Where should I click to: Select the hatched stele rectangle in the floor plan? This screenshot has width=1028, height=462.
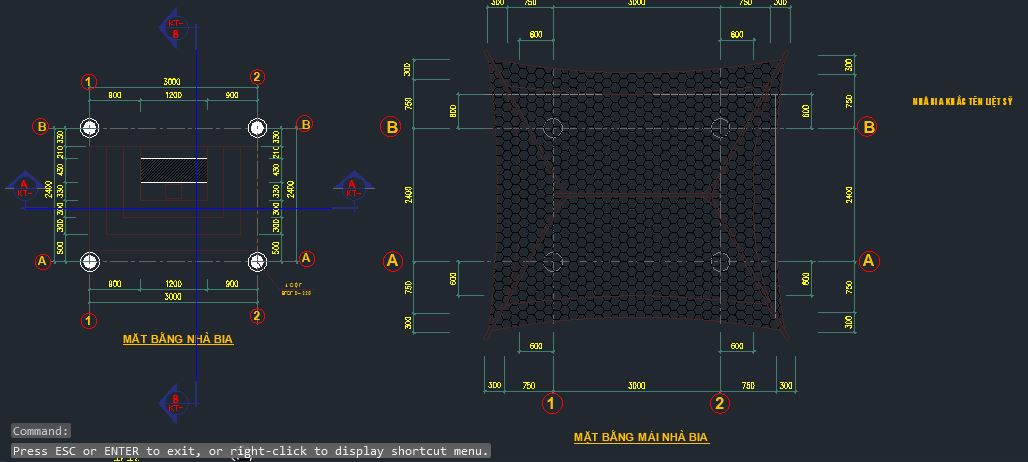pyautogui.click(x=174, y=170)
